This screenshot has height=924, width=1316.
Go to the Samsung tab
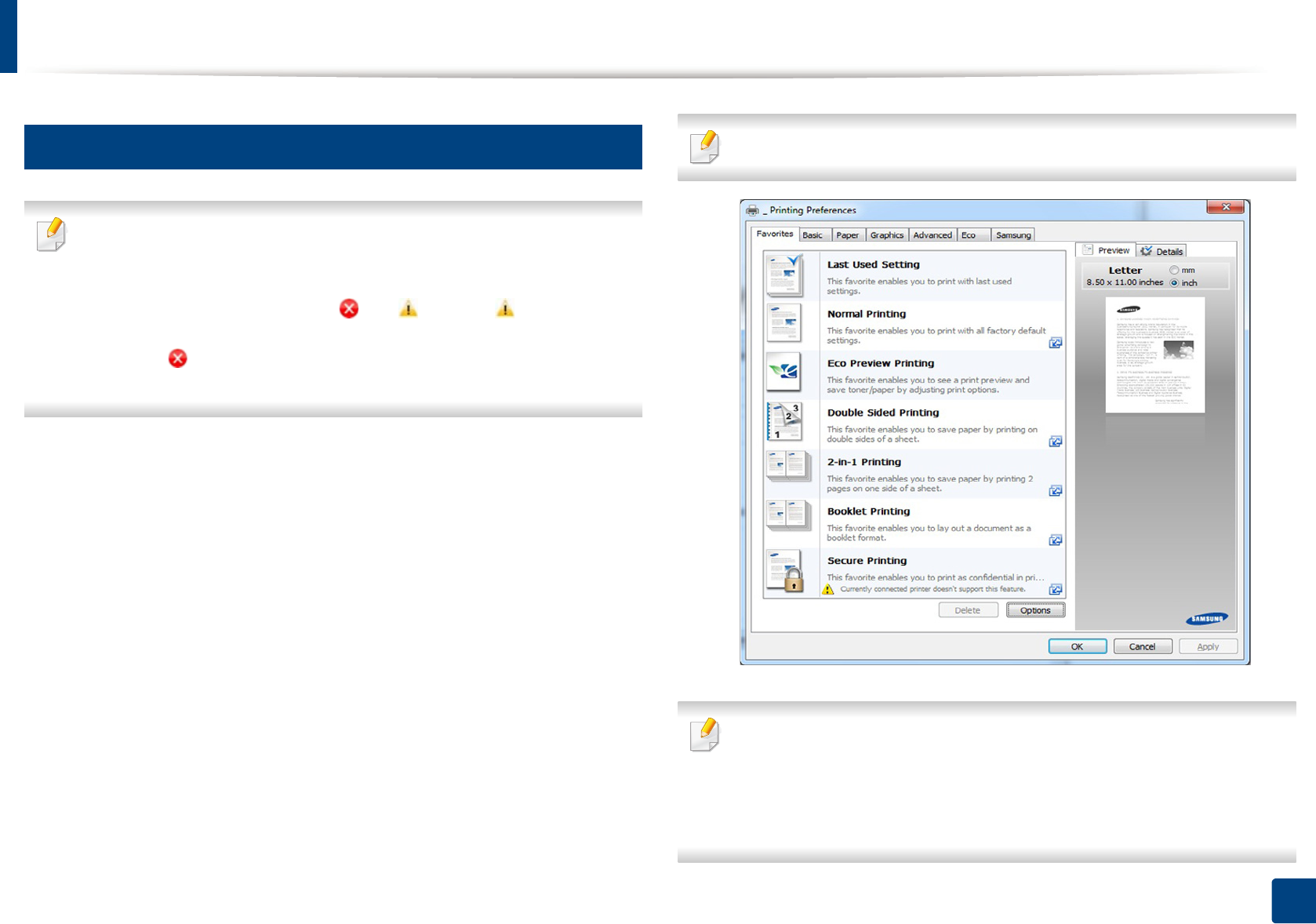click(1013, 235)
